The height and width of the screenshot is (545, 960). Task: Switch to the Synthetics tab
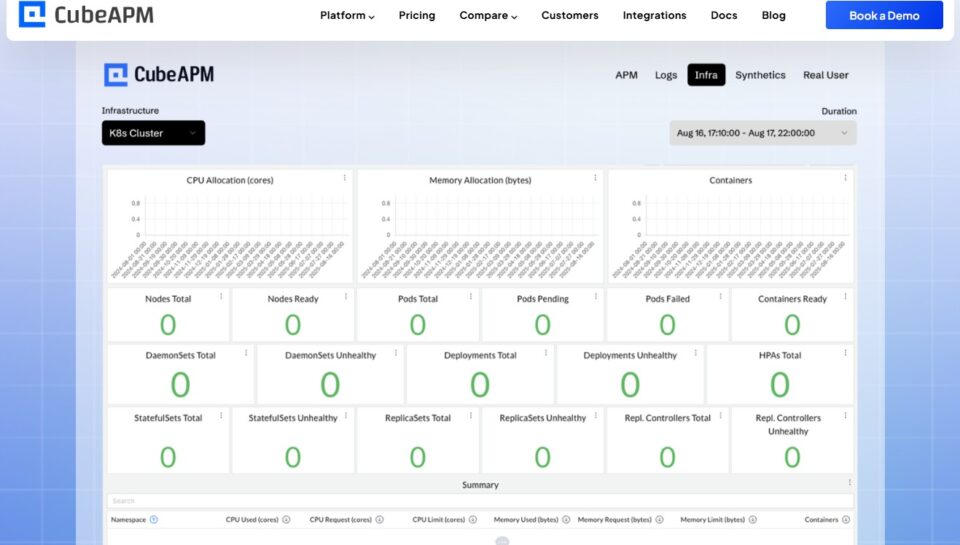(760, 75)
